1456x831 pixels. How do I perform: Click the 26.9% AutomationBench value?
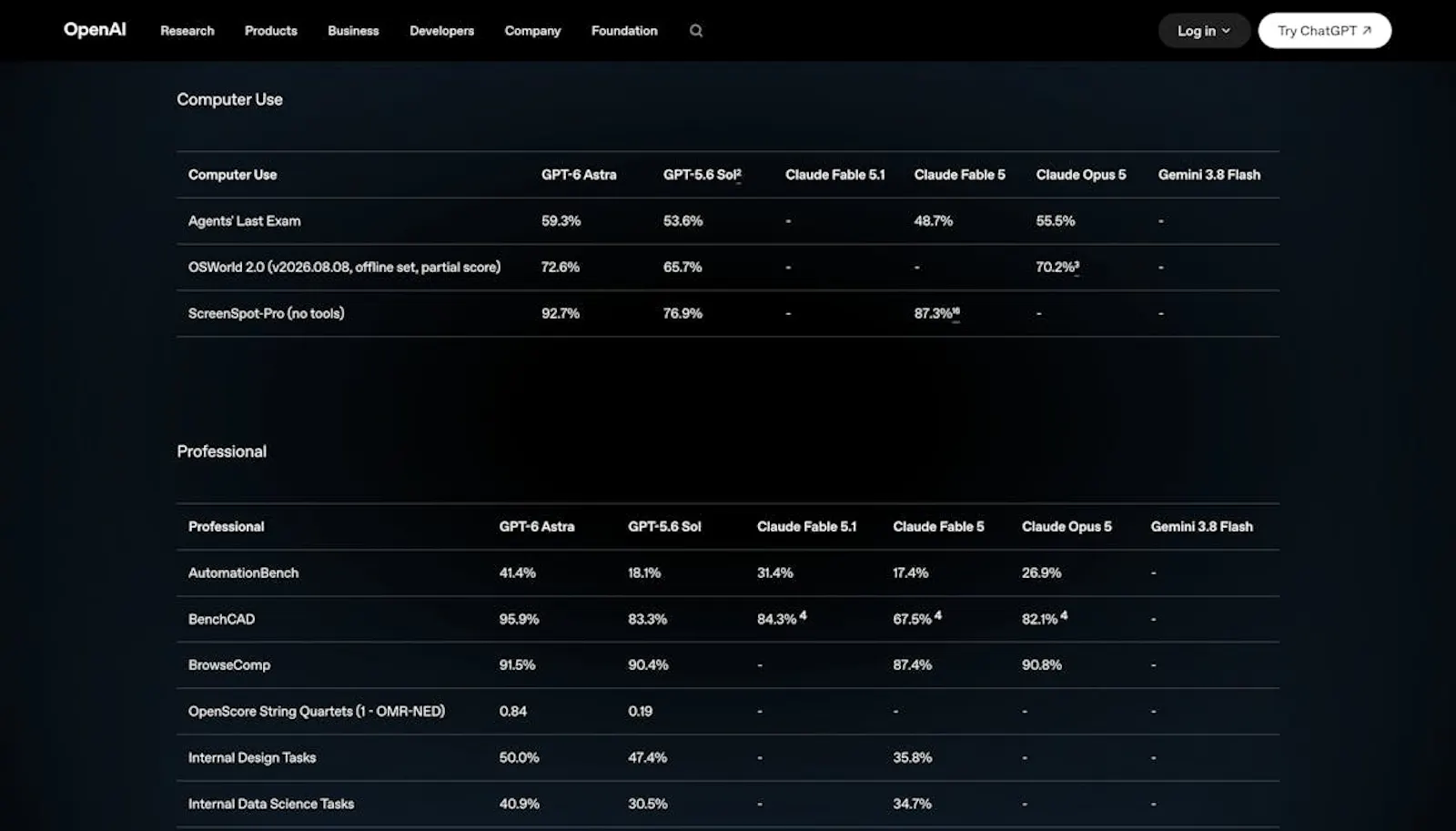(1041, 573)
